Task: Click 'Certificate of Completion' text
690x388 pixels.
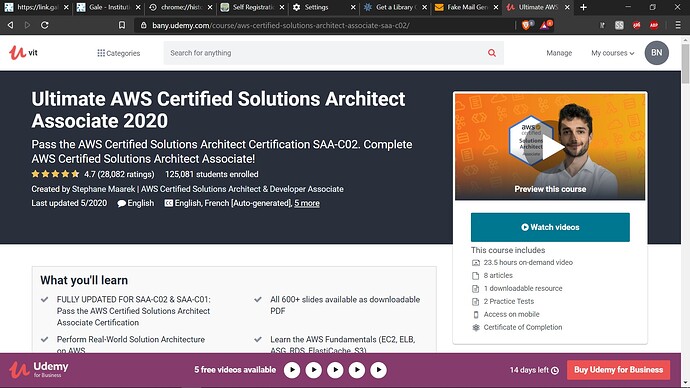Action: click(x=523, y=327)
